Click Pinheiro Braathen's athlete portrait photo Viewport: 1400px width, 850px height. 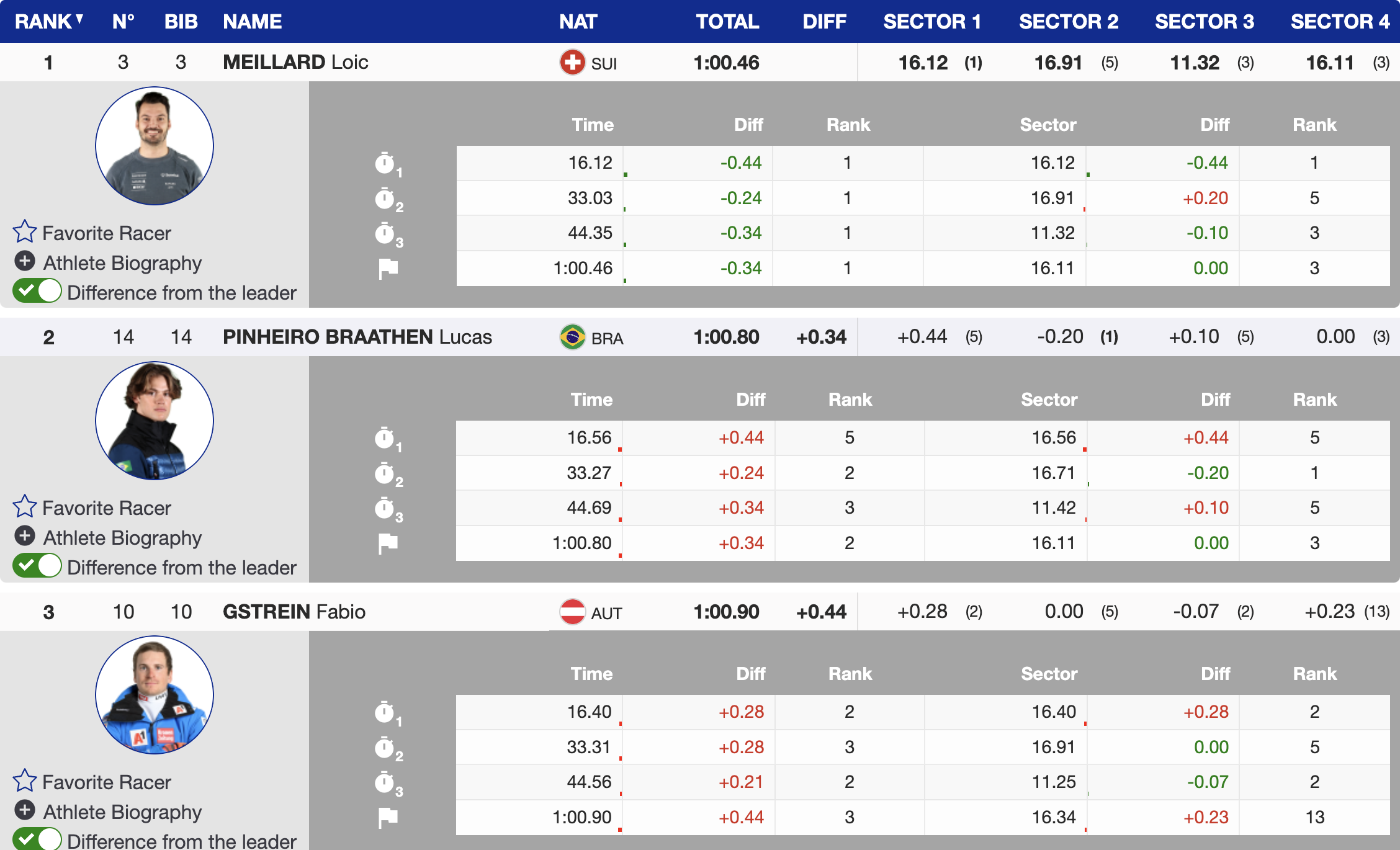coord(155,421)
